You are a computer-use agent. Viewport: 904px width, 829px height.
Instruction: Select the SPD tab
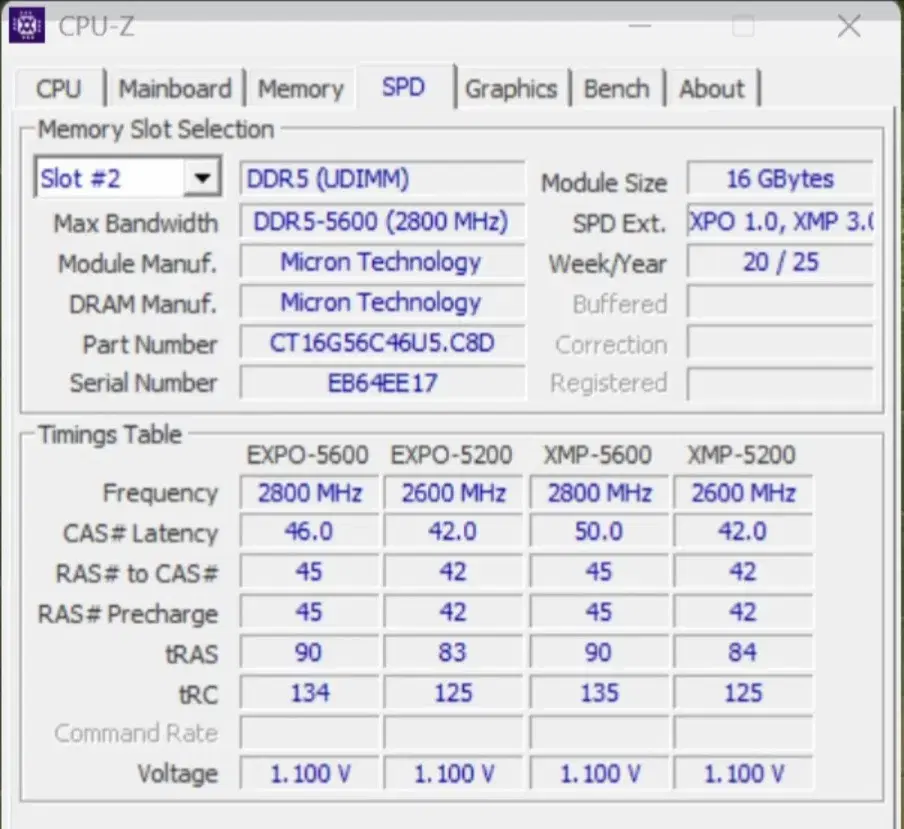pyautogui.click(x=404, y=86)
